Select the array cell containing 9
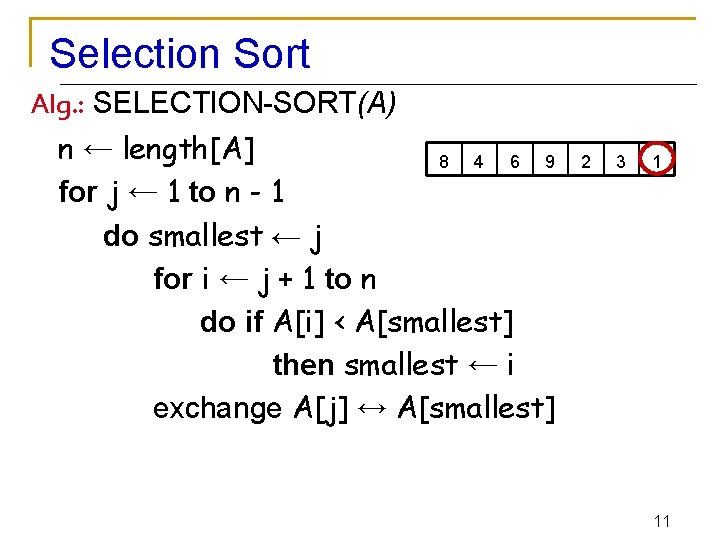The image size is (720, 540). (x=550, y=160)
